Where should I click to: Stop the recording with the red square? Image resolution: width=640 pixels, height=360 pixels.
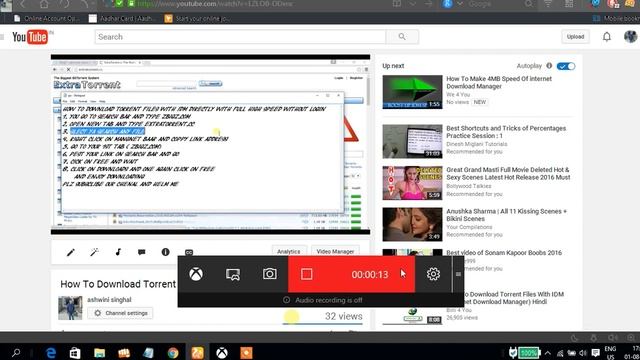pyautogui.click(x=307, y=274)
